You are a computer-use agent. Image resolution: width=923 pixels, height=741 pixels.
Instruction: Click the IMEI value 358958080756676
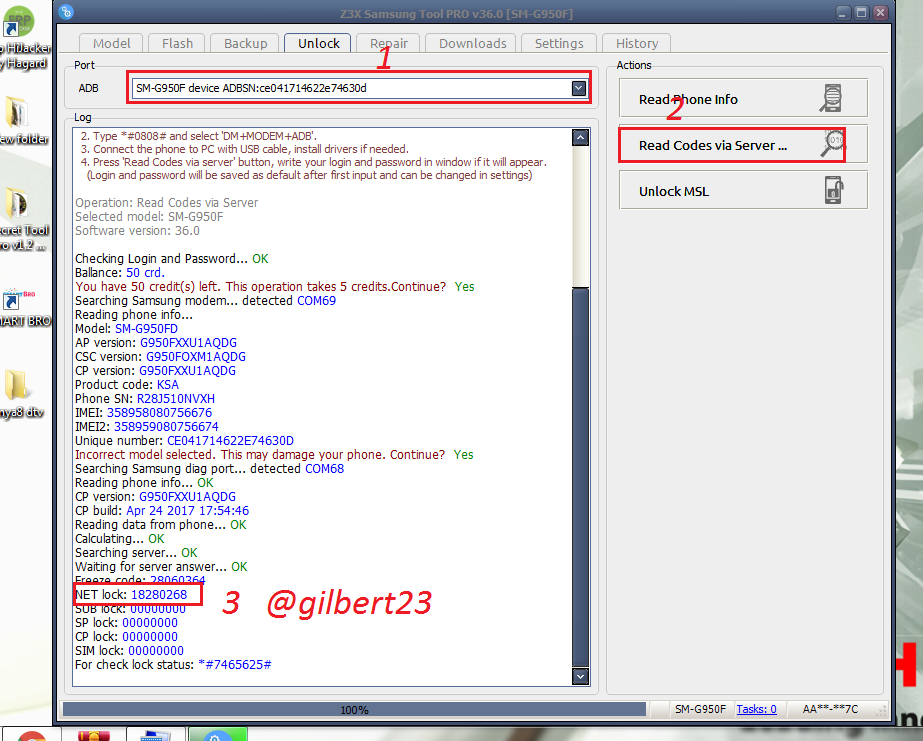point(159,413)
